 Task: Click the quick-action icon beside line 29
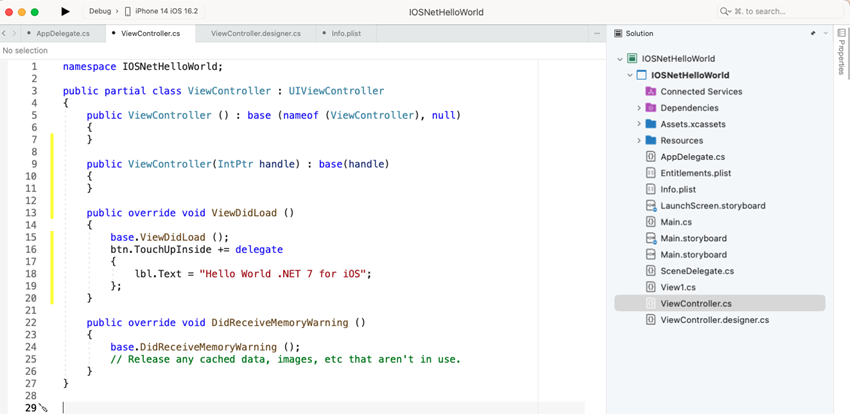pos(43,409)
